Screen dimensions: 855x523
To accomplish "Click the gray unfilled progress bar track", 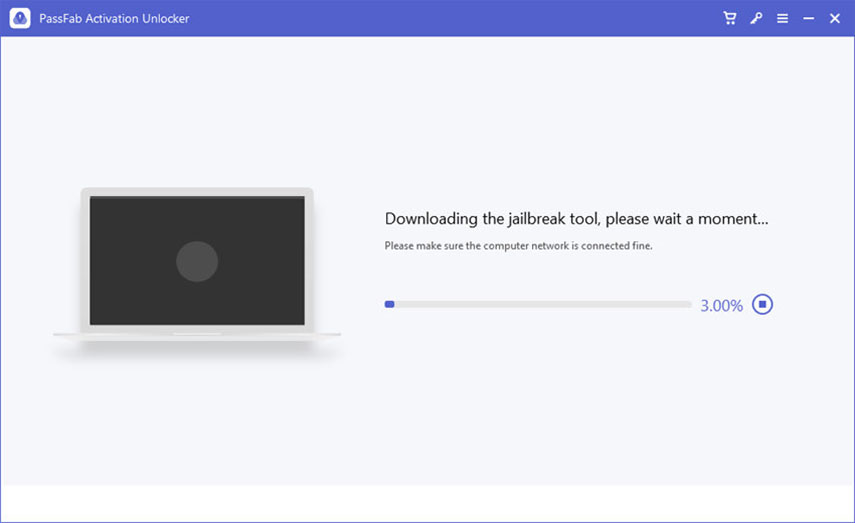I will point(540,304).
